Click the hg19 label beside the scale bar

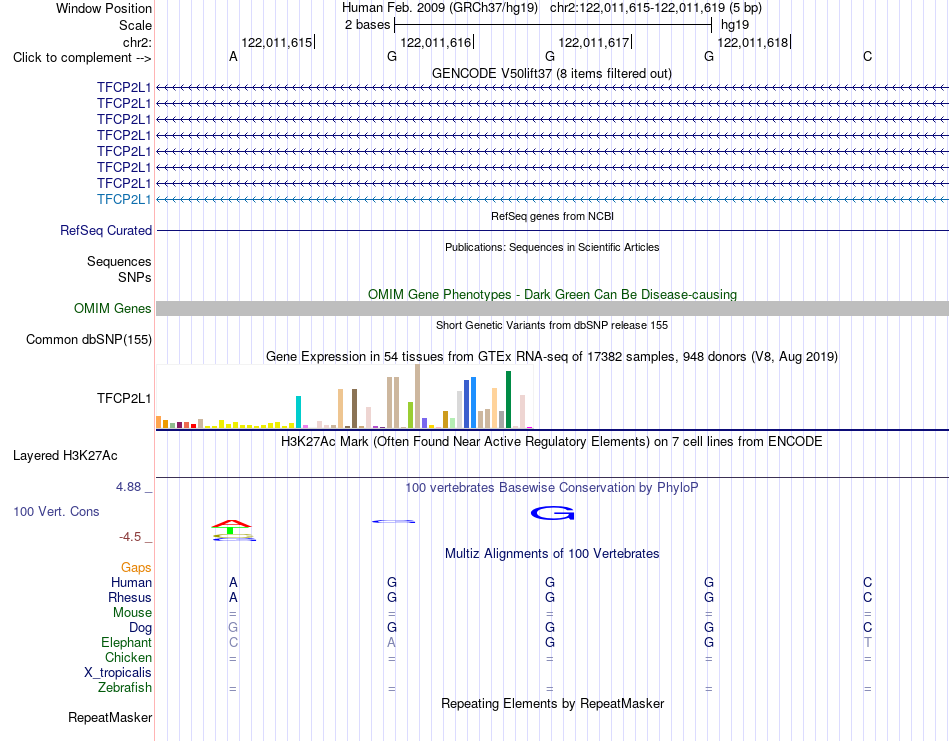tap(735, 25)
